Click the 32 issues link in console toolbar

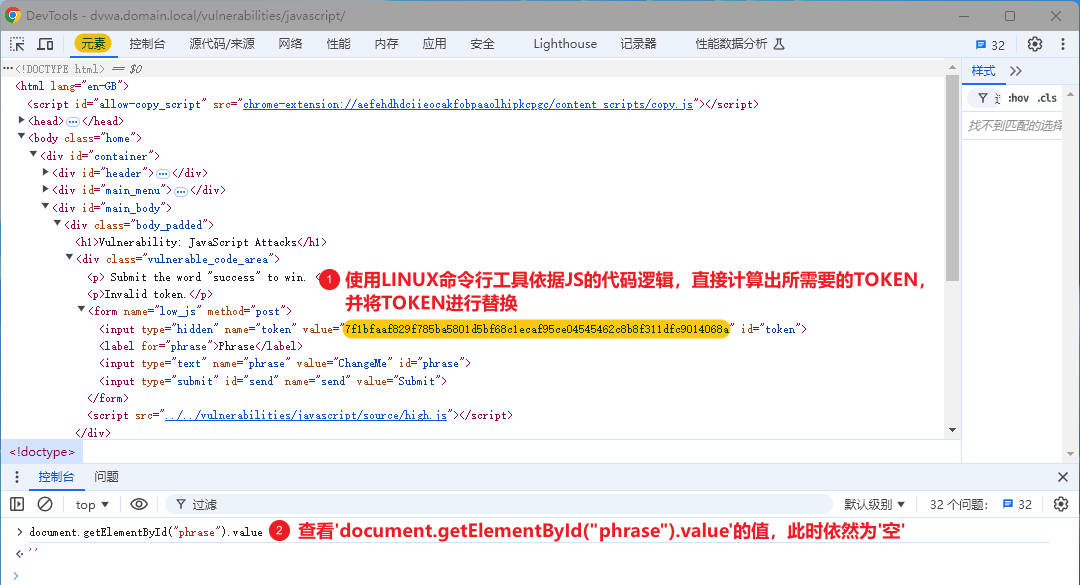coord(1017,504)
